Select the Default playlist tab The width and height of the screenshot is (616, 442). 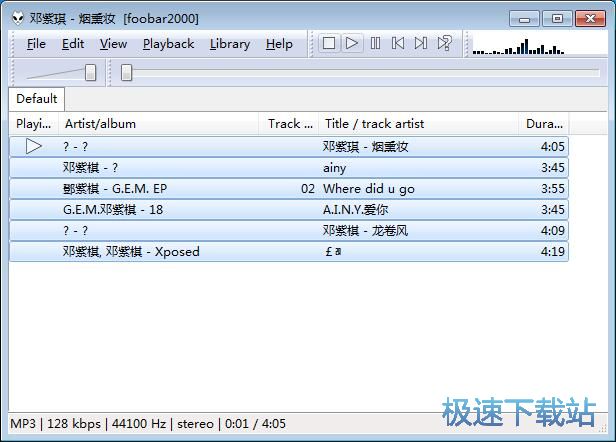click(x=37, y=99)
